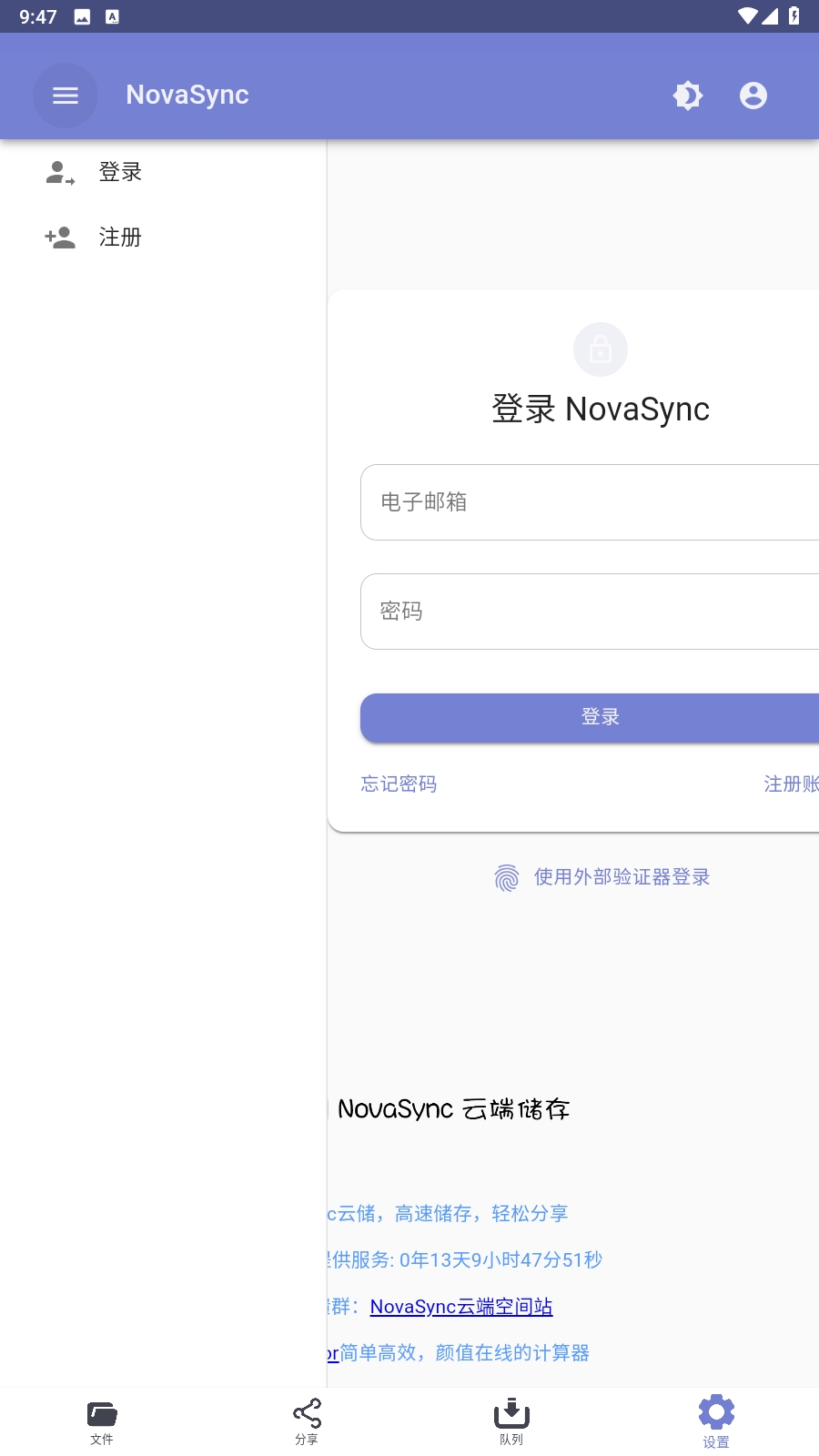The height and width of the screenshot is (1456, 819).
Task: Open the 设置 gear tab
Action: point(716,1421)
